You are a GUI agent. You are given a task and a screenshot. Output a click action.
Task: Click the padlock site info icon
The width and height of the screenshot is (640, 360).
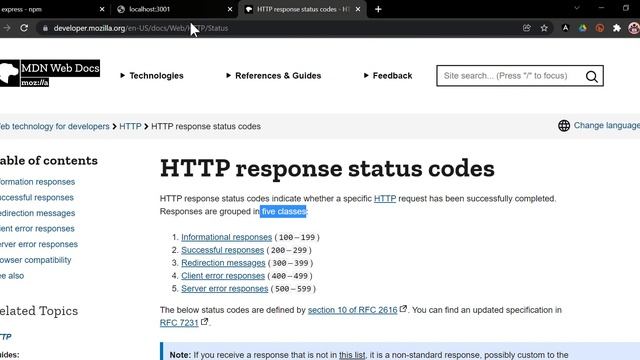tap(45, 28)
